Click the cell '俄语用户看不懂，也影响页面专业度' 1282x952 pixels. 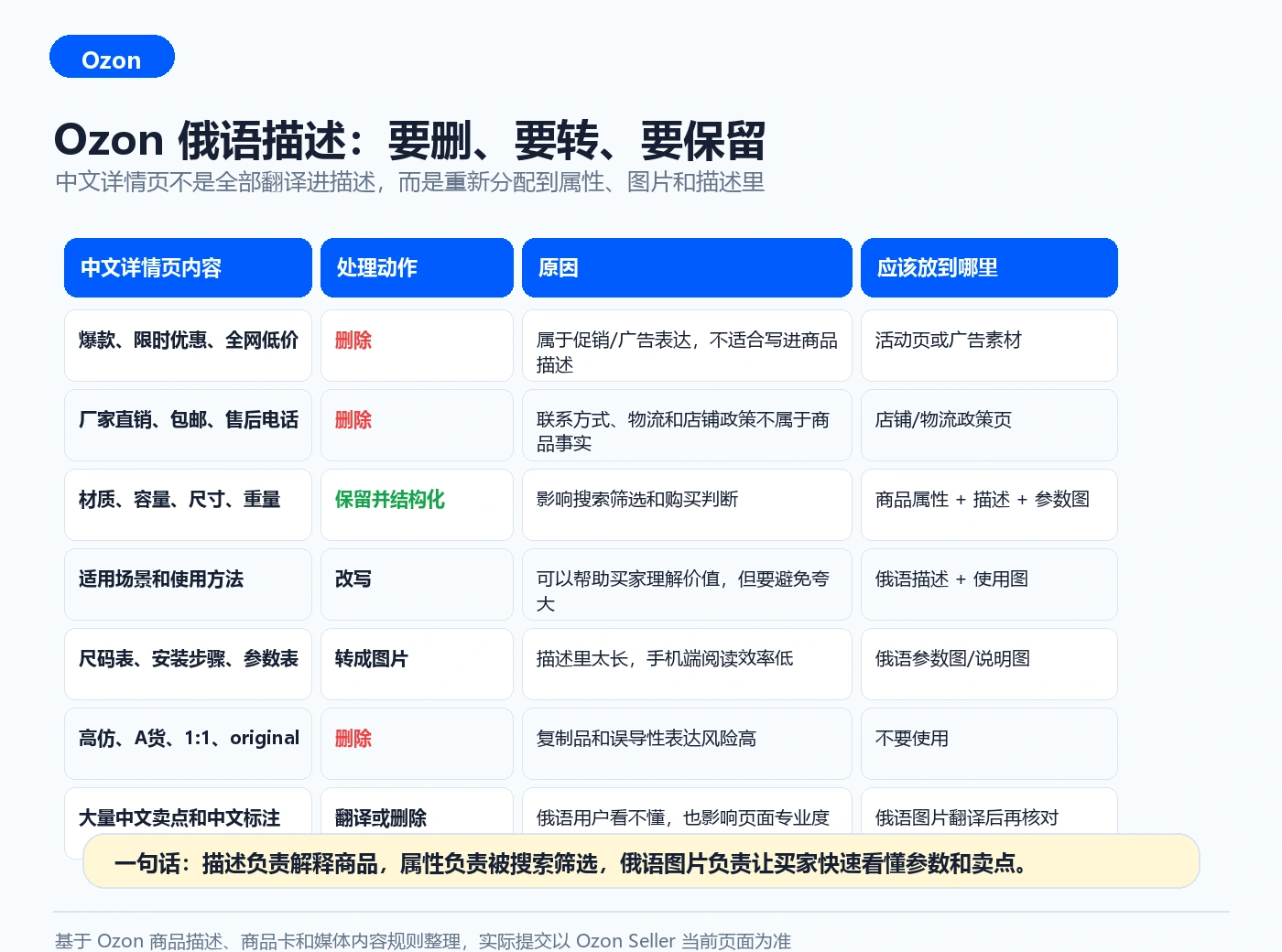coord(687,811)
